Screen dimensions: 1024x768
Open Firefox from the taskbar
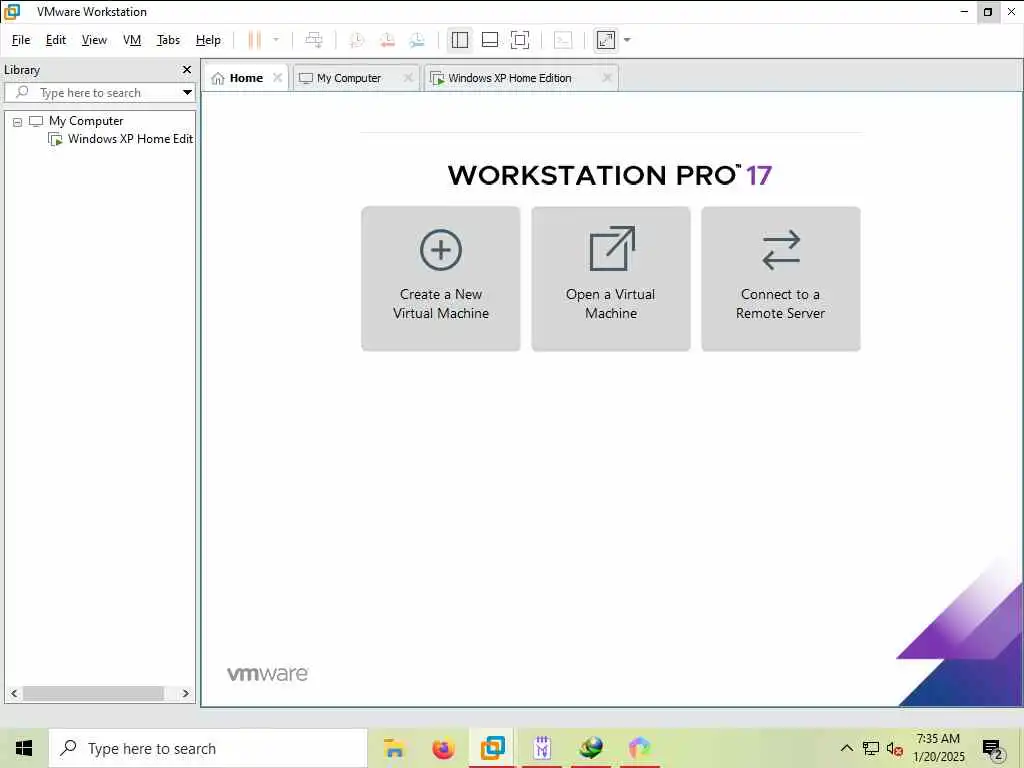tap(443, 748)
